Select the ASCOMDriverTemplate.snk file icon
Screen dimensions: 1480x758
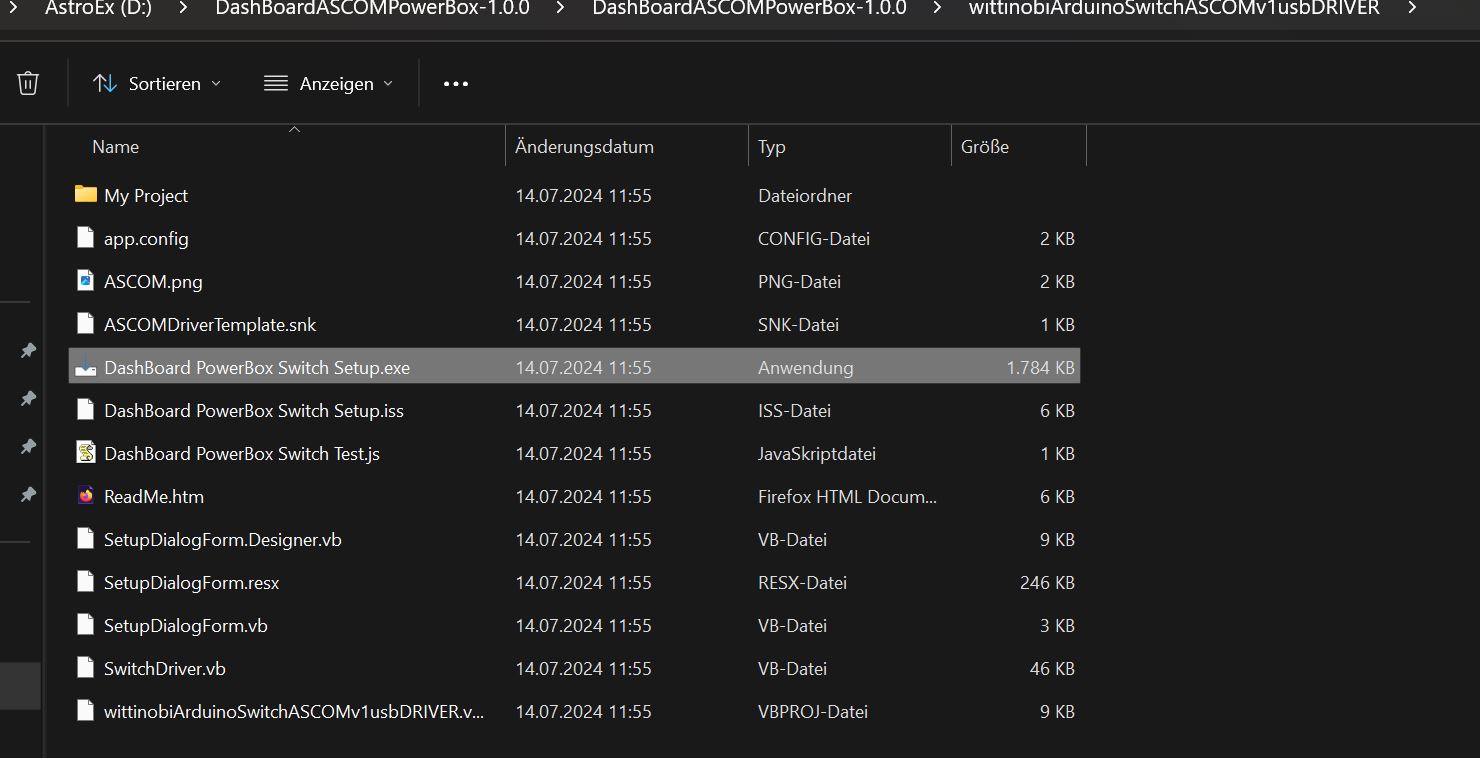pos(86,324)
